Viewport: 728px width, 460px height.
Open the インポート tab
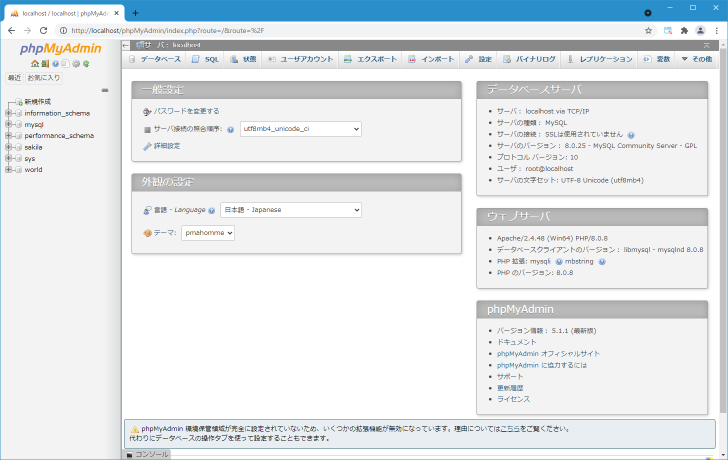[431, 59]
